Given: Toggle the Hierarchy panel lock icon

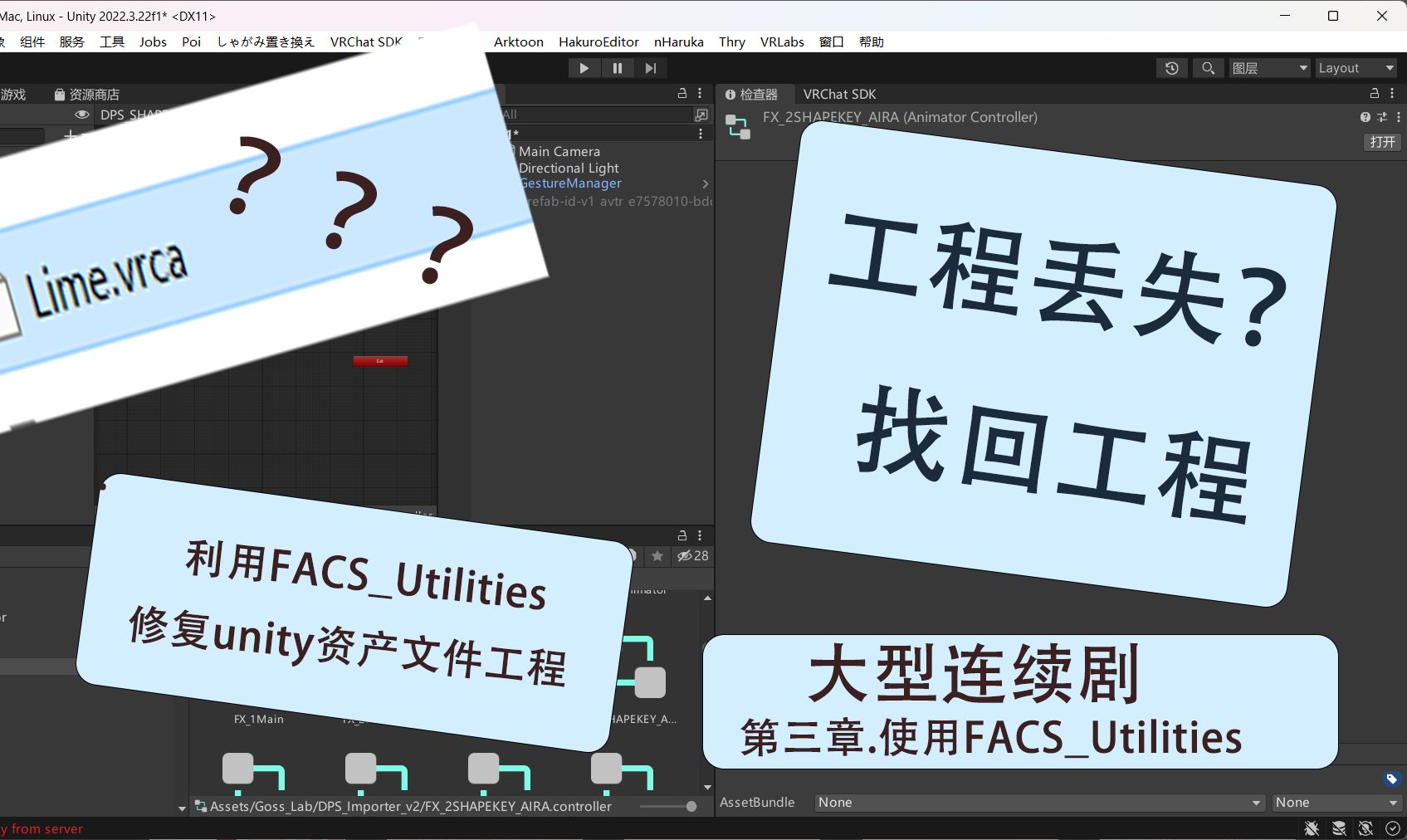Looking at the screenshot, I should [x=682, y=94].
